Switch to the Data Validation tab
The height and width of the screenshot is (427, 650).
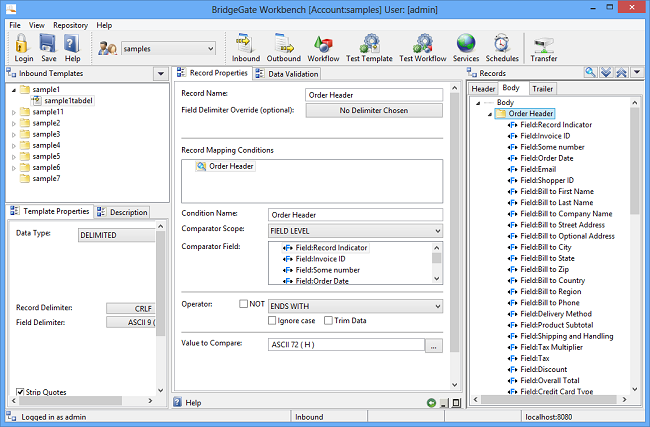287,74
